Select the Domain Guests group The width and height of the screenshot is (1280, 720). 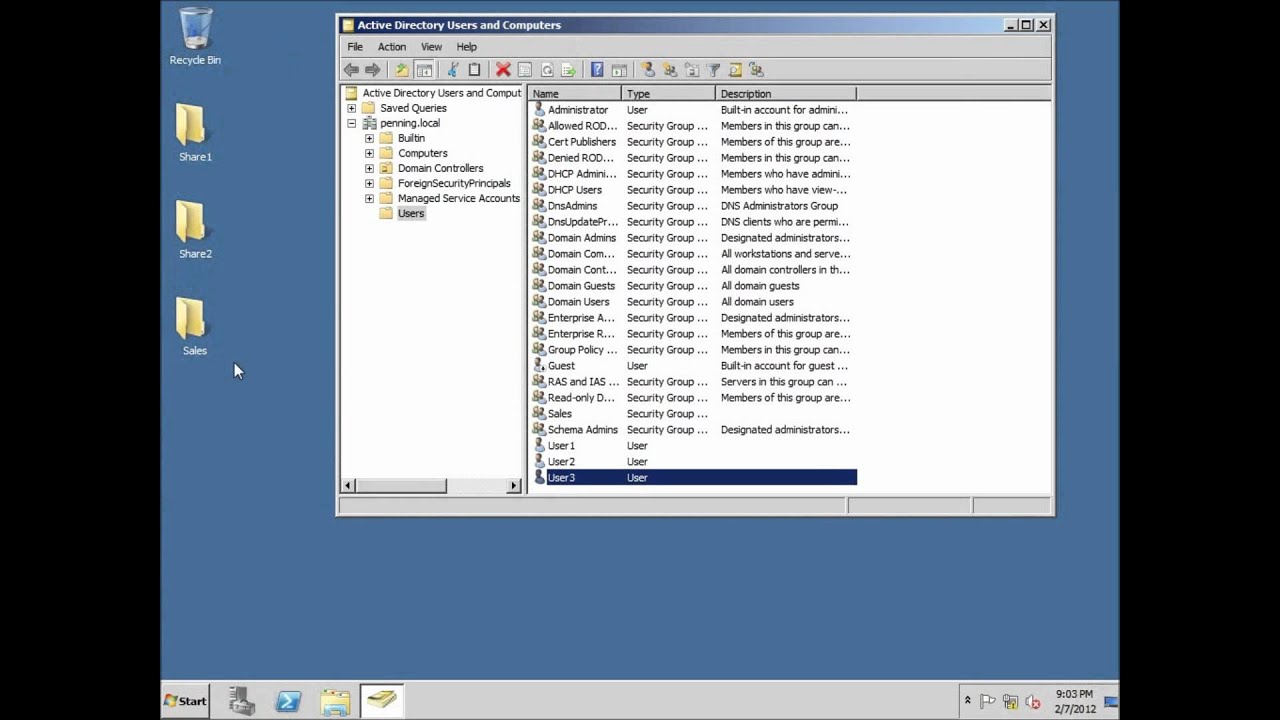(693, 286)
